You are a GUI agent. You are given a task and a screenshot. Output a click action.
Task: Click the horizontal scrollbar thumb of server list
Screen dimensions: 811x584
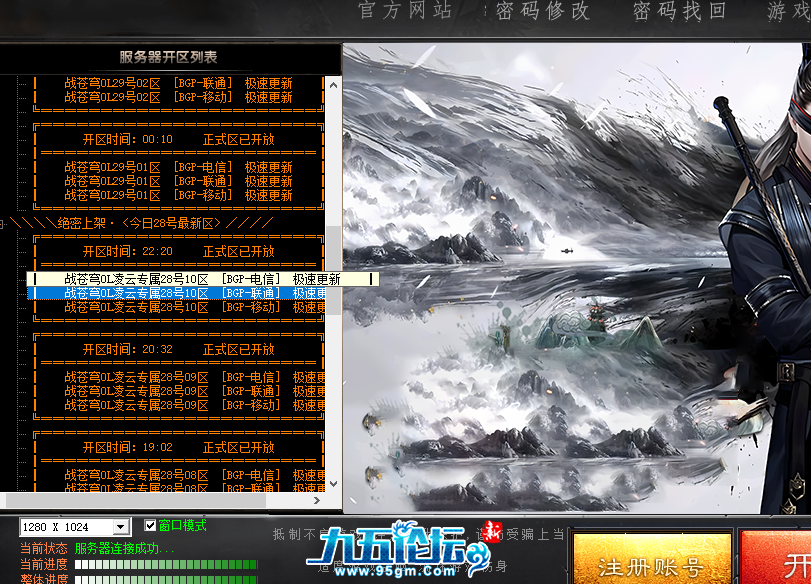click(136, 500)
